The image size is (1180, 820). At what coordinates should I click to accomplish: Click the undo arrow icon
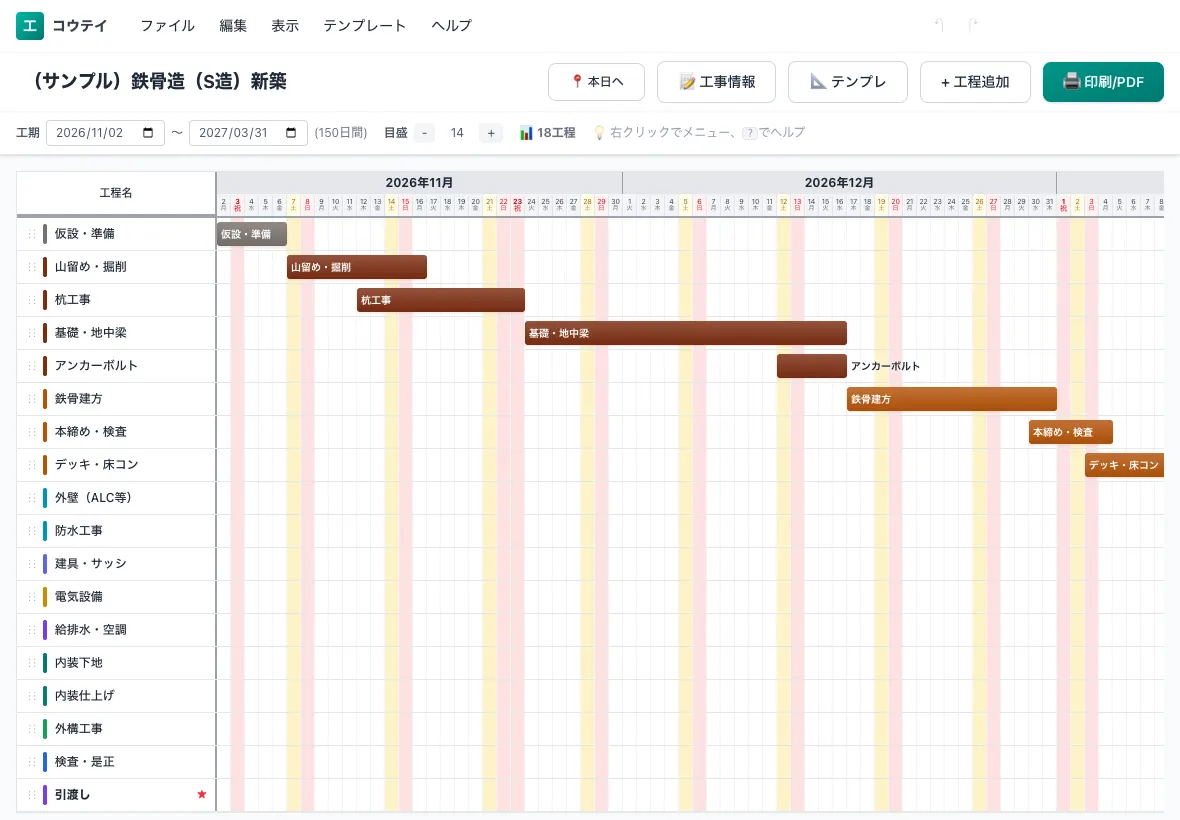coord(939,26)
